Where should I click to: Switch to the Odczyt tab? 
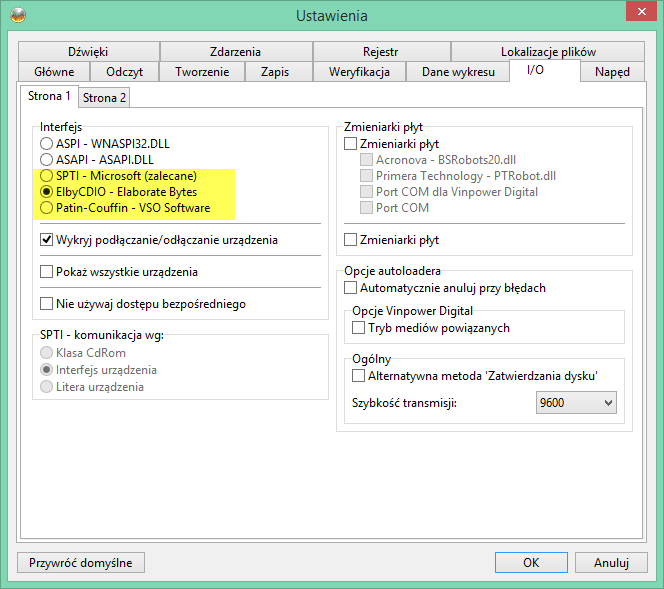coord(124,72)
